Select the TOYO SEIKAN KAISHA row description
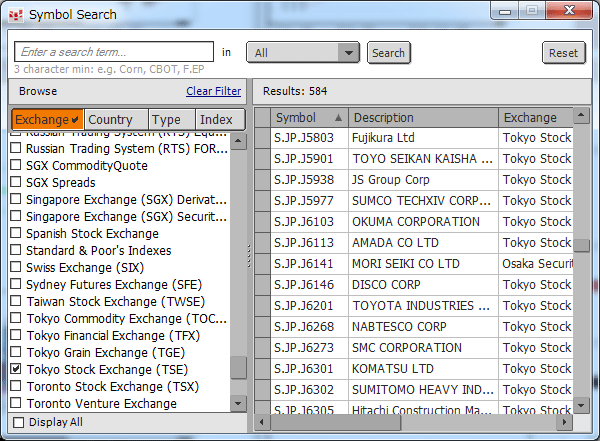The height and width of the screenshot is (441, 600). [423, 159]
